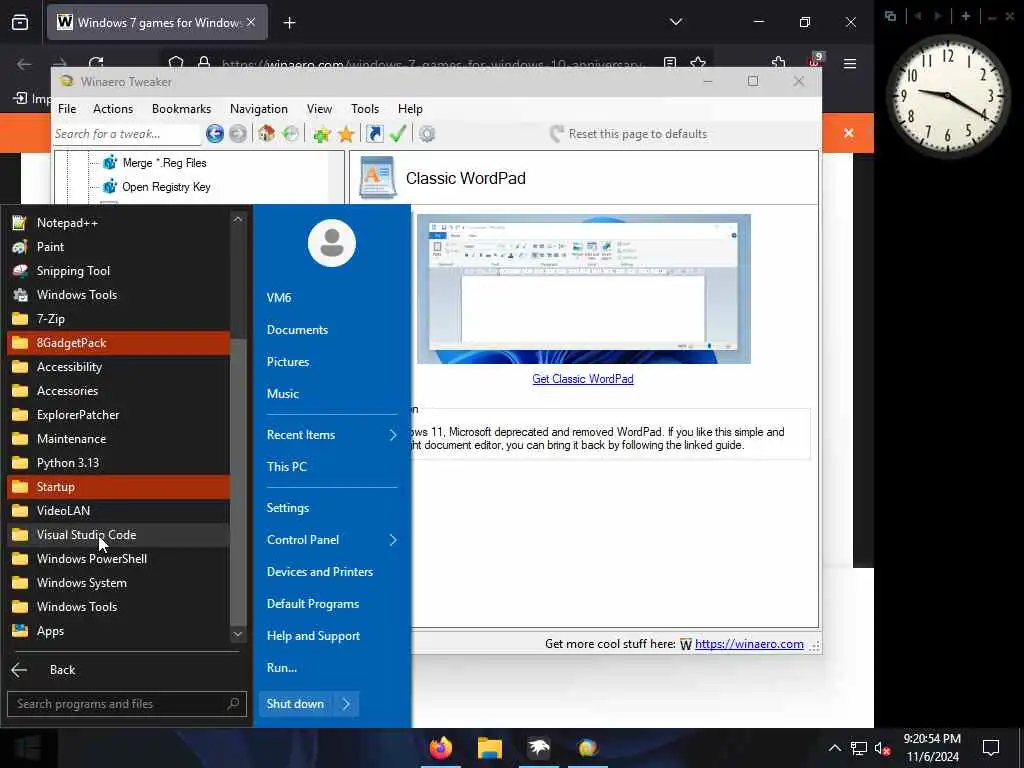Open the winaero.com link in status bar

(x=749, y=644)
